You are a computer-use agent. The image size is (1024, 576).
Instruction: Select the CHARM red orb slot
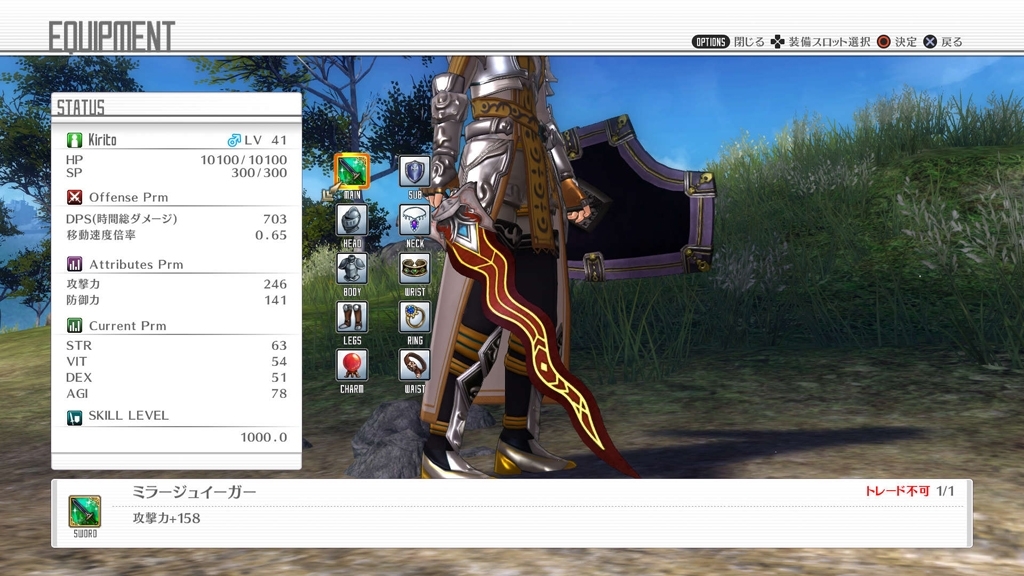[x=351, y=364]
